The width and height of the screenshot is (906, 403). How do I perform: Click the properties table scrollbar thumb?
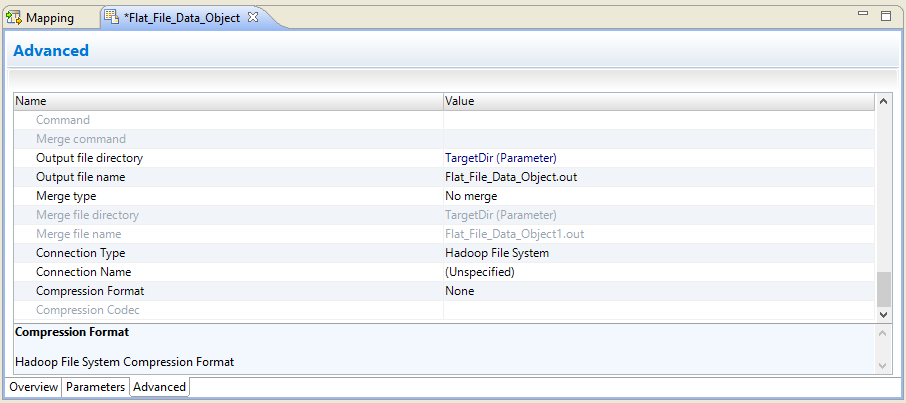tap(883, 289)
